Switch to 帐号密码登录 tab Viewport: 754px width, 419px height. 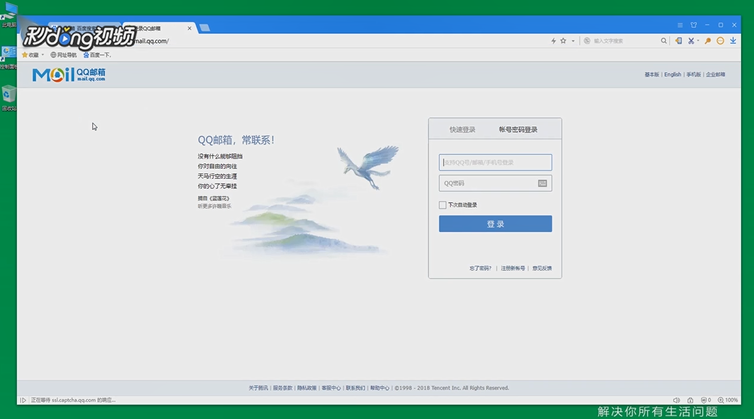(x=518, y=129)
